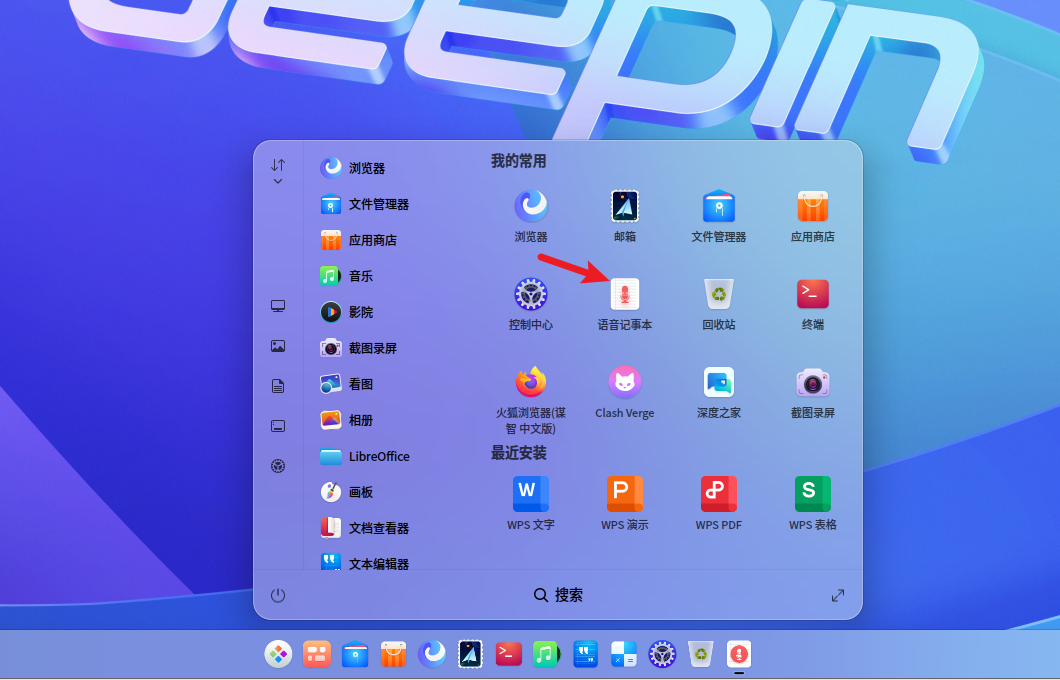Open the power options menu
1060x680 pixels.
click(278, 595)
